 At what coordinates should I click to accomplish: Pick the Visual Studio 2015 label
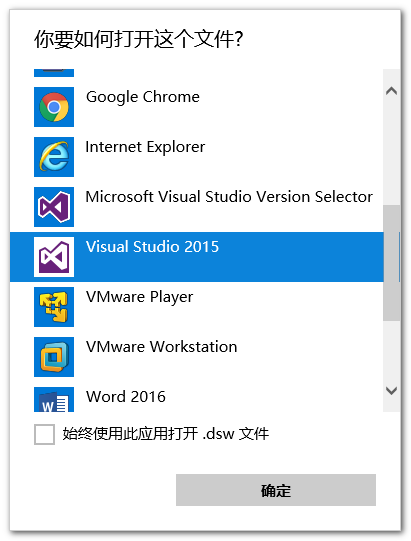click(x=152, y=247)
